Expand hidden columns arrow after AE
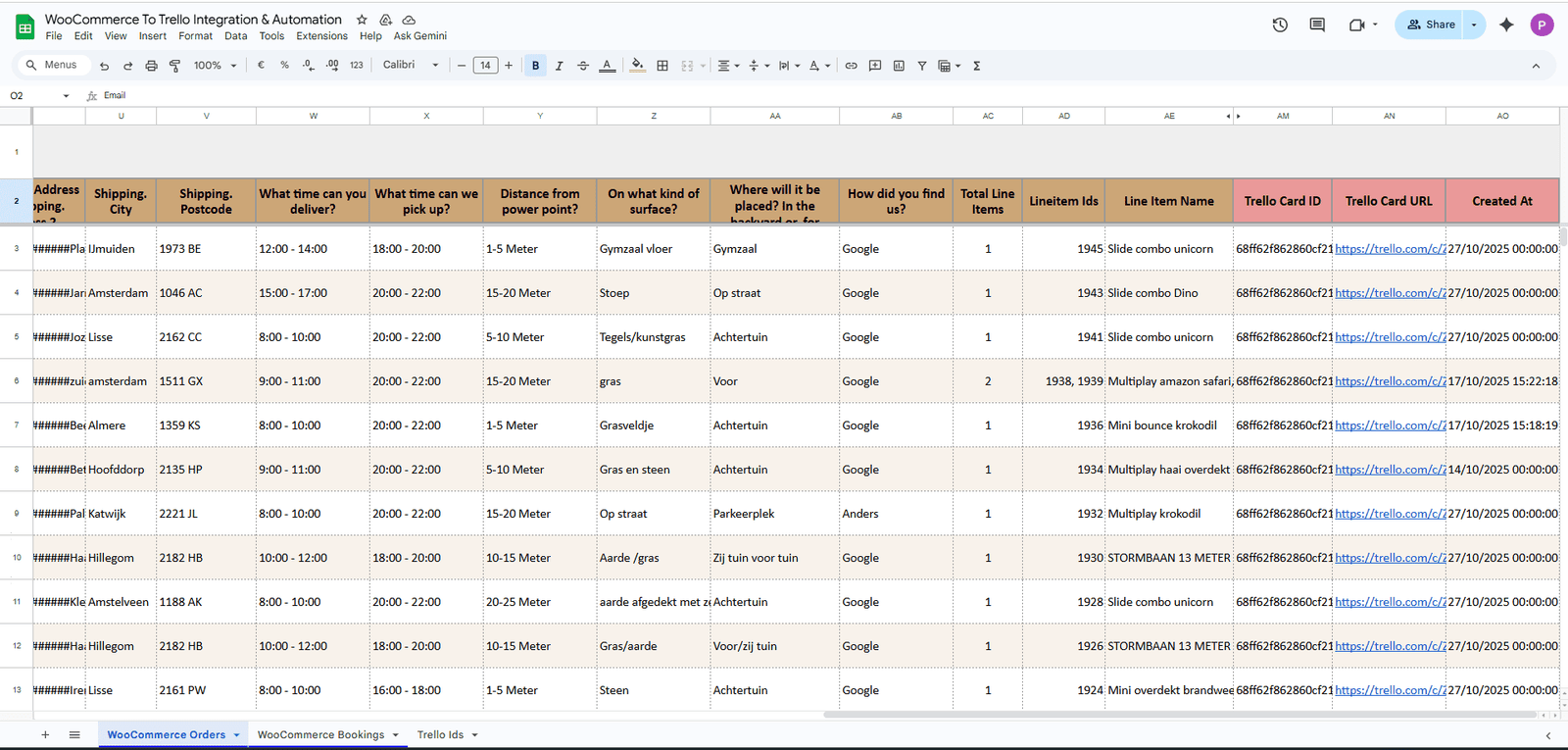 coord(1238,116)
